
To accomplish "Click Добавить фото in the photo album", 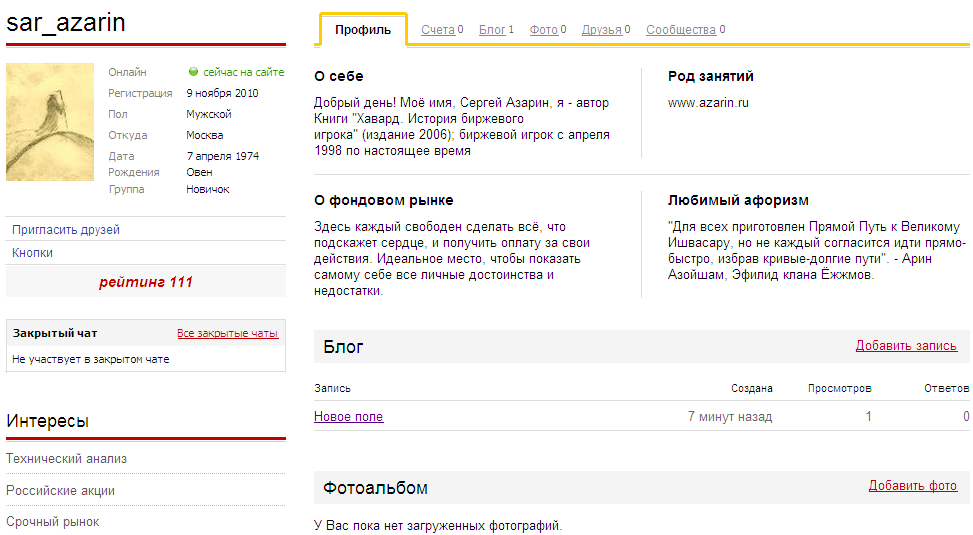I will (912, 486).
